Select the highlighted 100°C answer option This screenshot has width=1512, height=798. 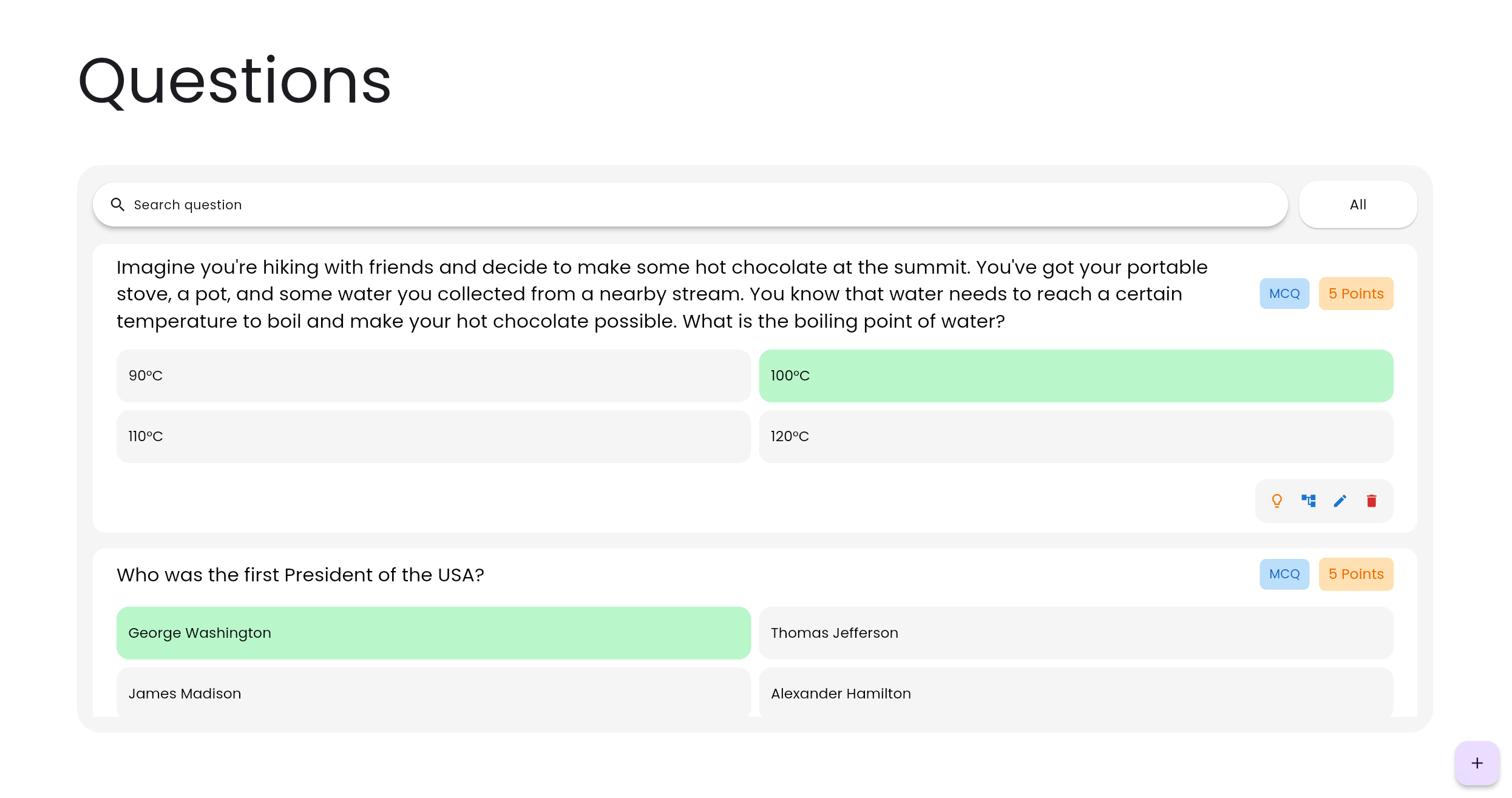pos(1076,376)
